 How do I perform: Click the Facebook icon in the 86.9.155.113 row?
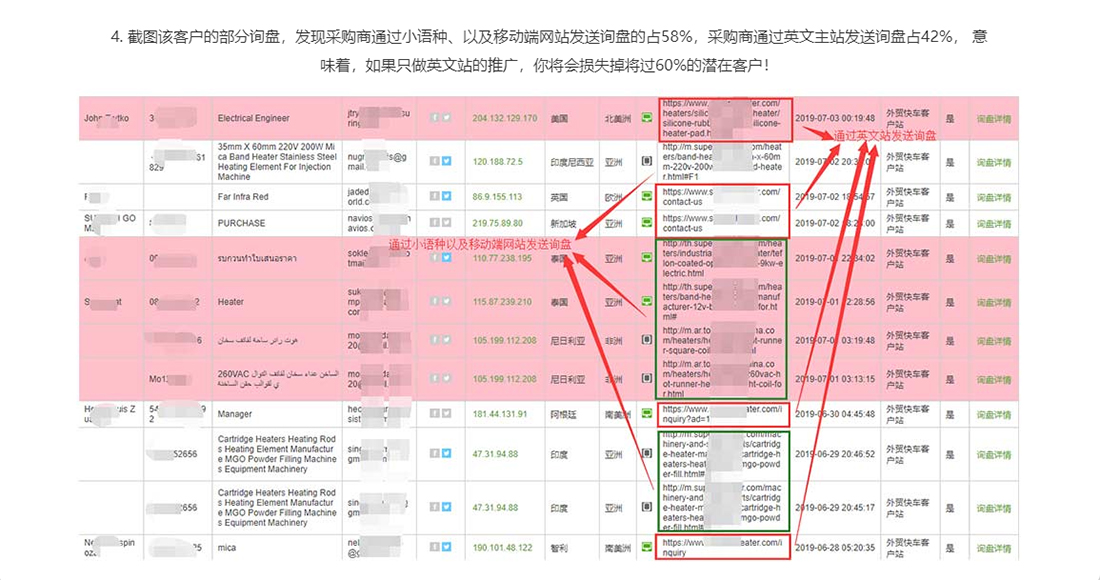435,197
